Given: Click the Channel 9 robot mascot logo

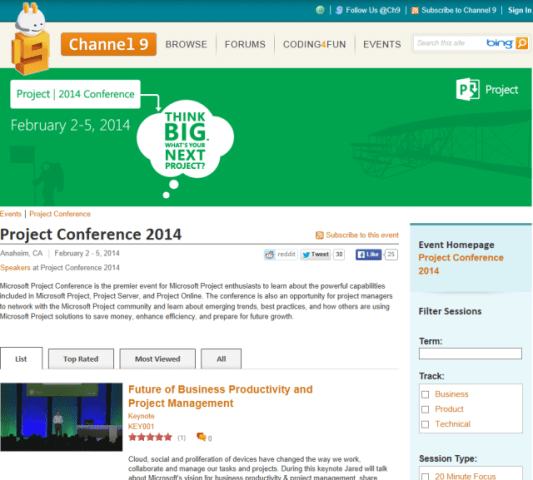Looking at the screenshot, I should (30, 39).
